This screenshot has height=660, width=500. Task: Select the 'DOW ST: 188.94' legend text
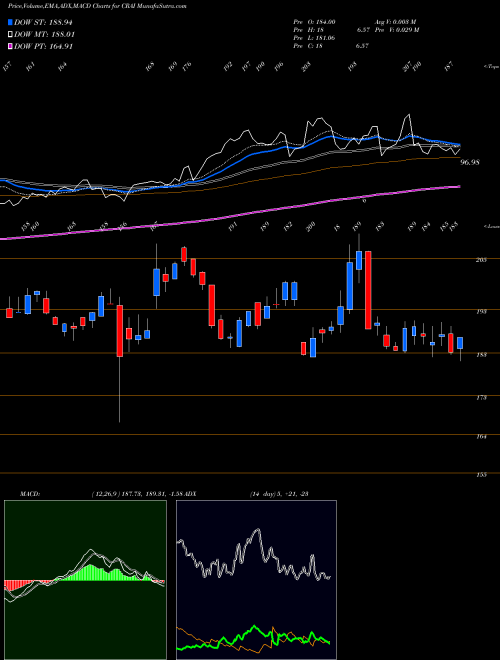pyautogui.click(x=43, y=23)
